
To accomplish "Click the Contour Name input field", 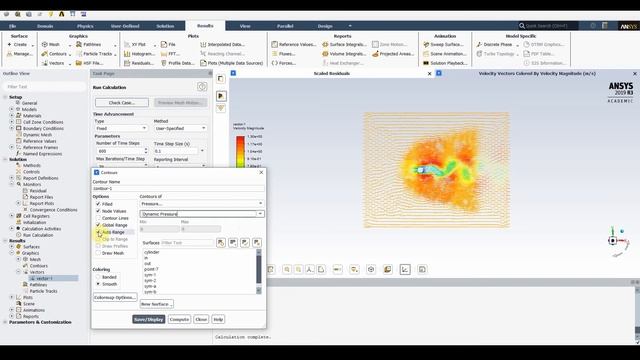I will pos(178,189).
